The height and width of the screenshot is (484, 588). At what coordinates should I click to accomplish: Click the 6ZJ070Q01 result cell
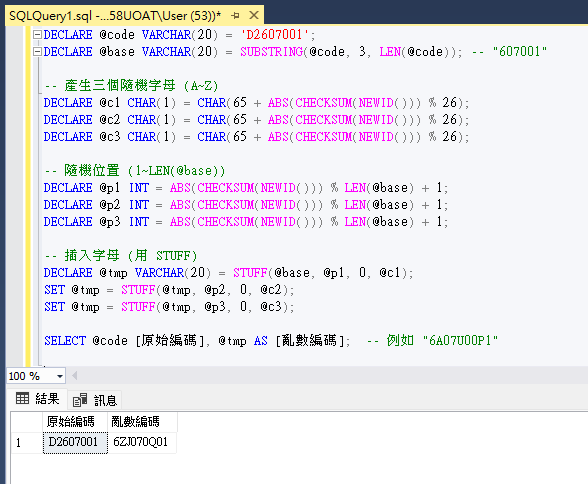(142, 442)
